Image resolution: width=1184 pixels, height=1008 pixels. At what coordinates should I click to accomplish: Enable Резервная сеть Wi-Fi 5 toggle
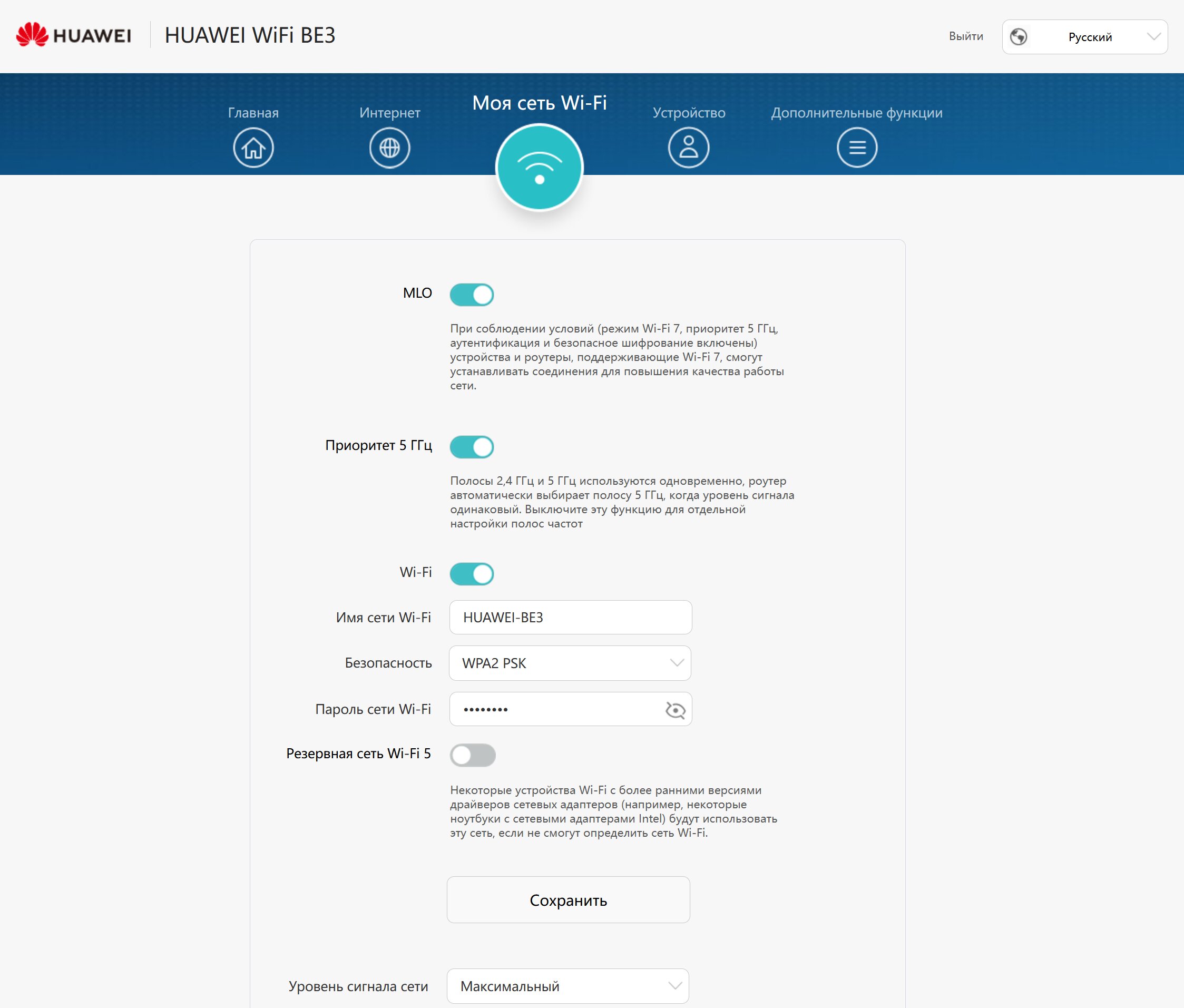tap(473, 755)
